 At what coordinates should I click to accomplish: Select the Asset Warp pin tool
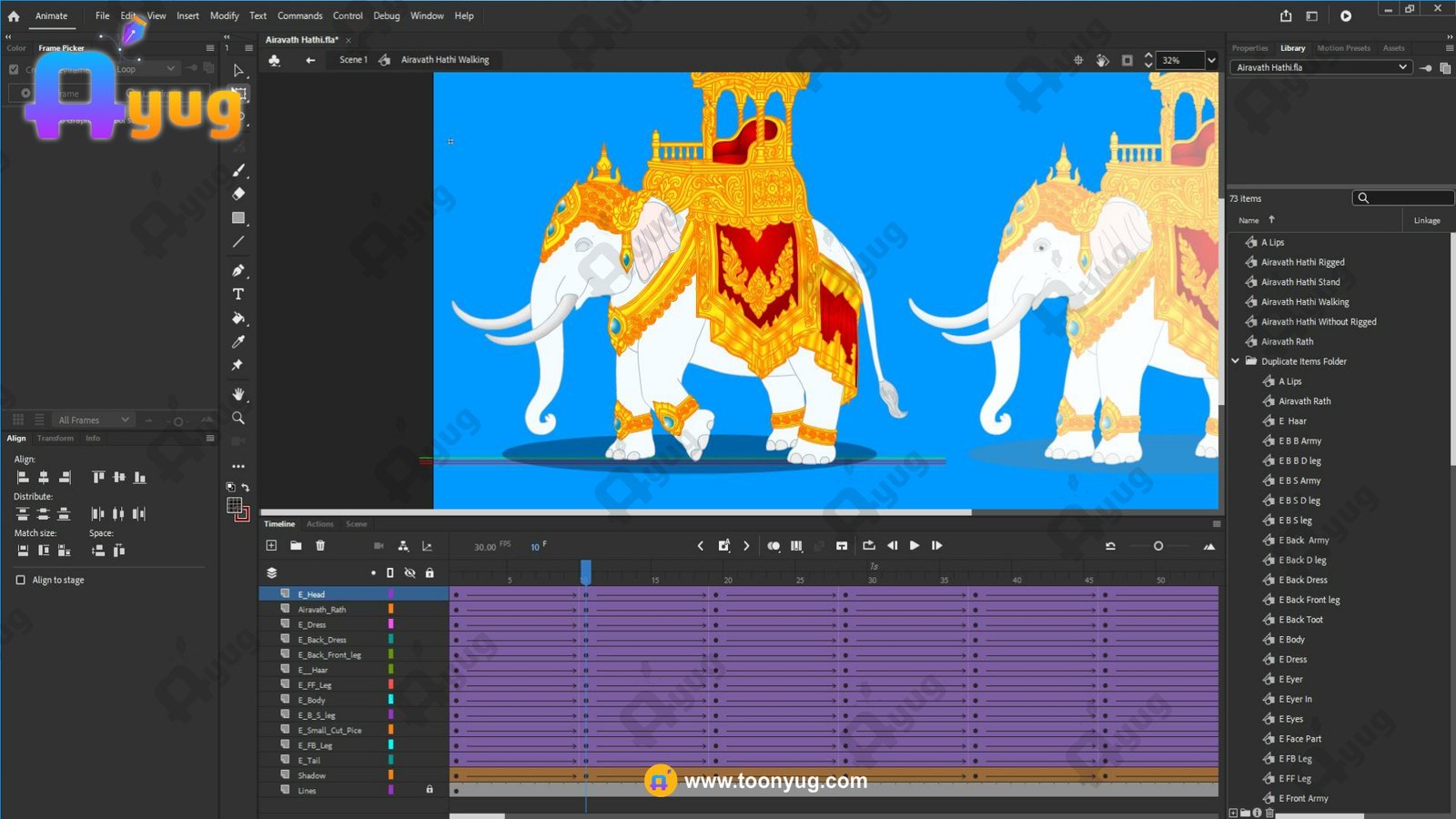pos(238,365)
